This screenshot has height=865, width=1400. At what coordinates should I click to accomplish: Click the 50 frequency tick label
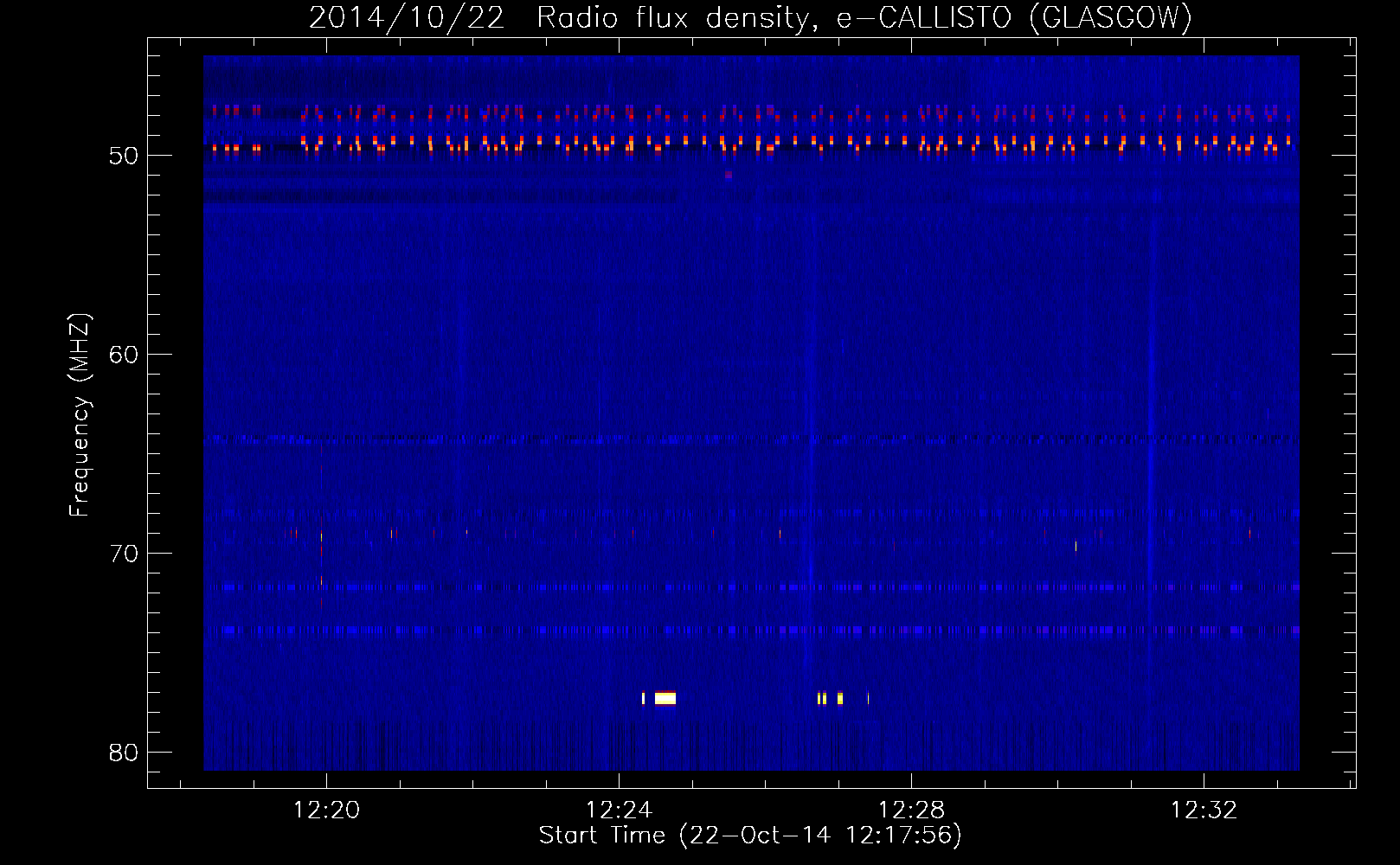(x=124, y=156)
